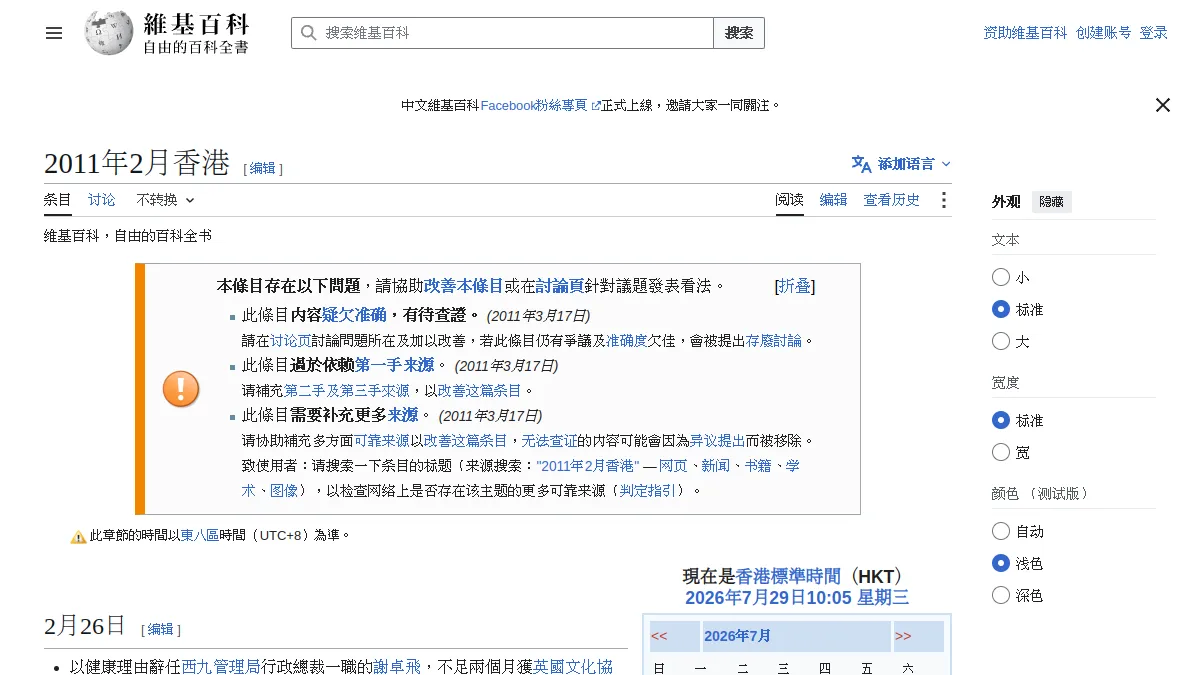Open the 不转换 variant dropdown
1200x675 pixels.
tap(165, 200)
